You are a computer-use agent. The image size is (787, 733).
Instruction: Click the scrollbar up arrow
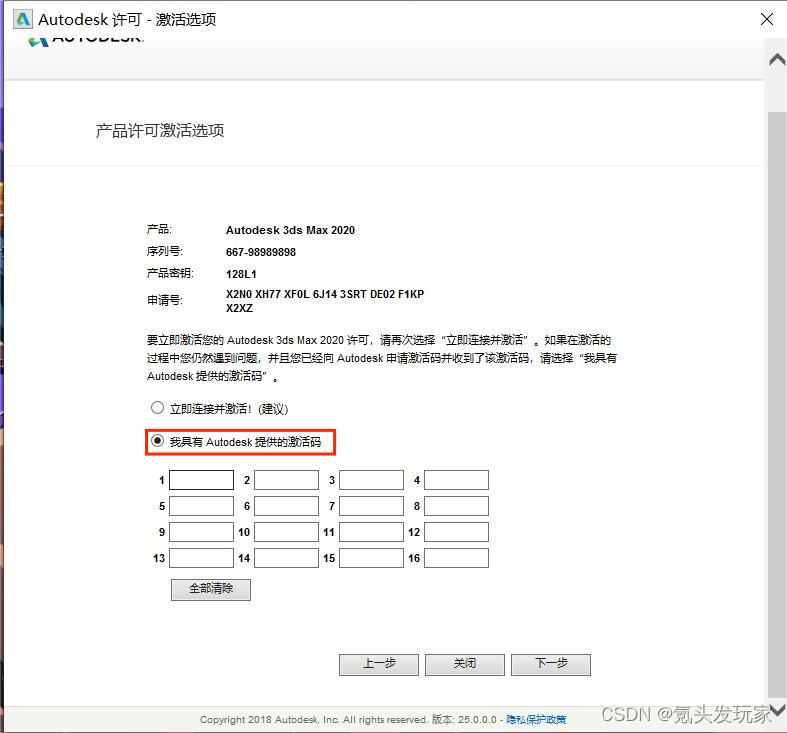pyautogui.click(x=777, y=60)
